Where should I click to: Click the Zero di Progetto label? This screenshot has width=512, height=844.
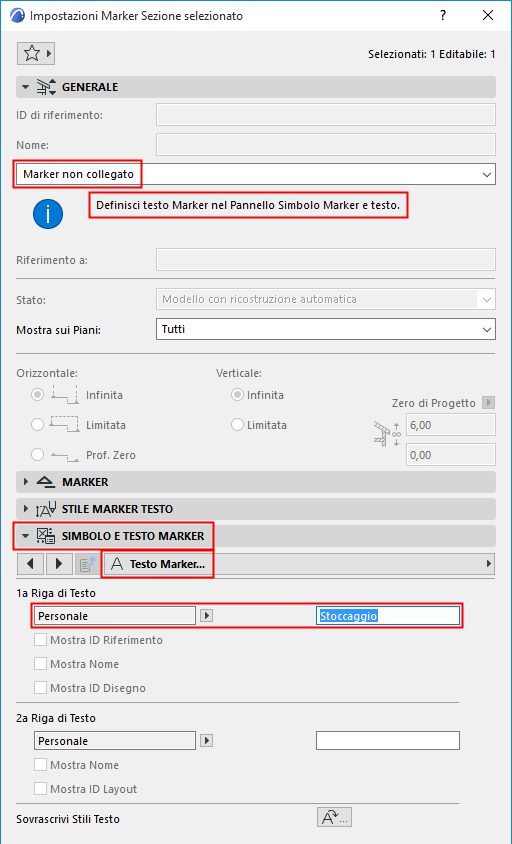(433, 403)
